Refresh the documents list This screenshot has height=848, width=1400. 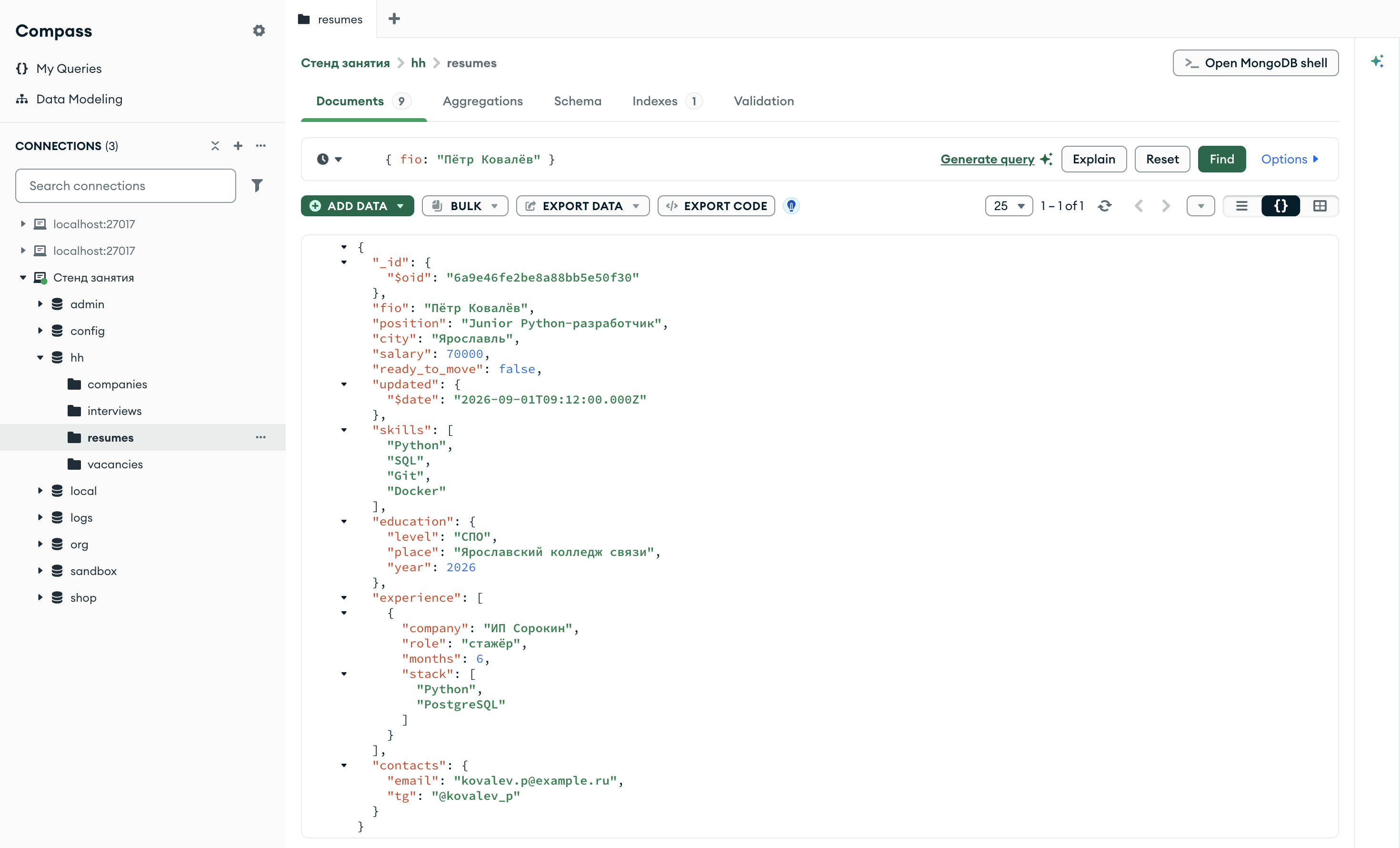tap(1105, 206)
